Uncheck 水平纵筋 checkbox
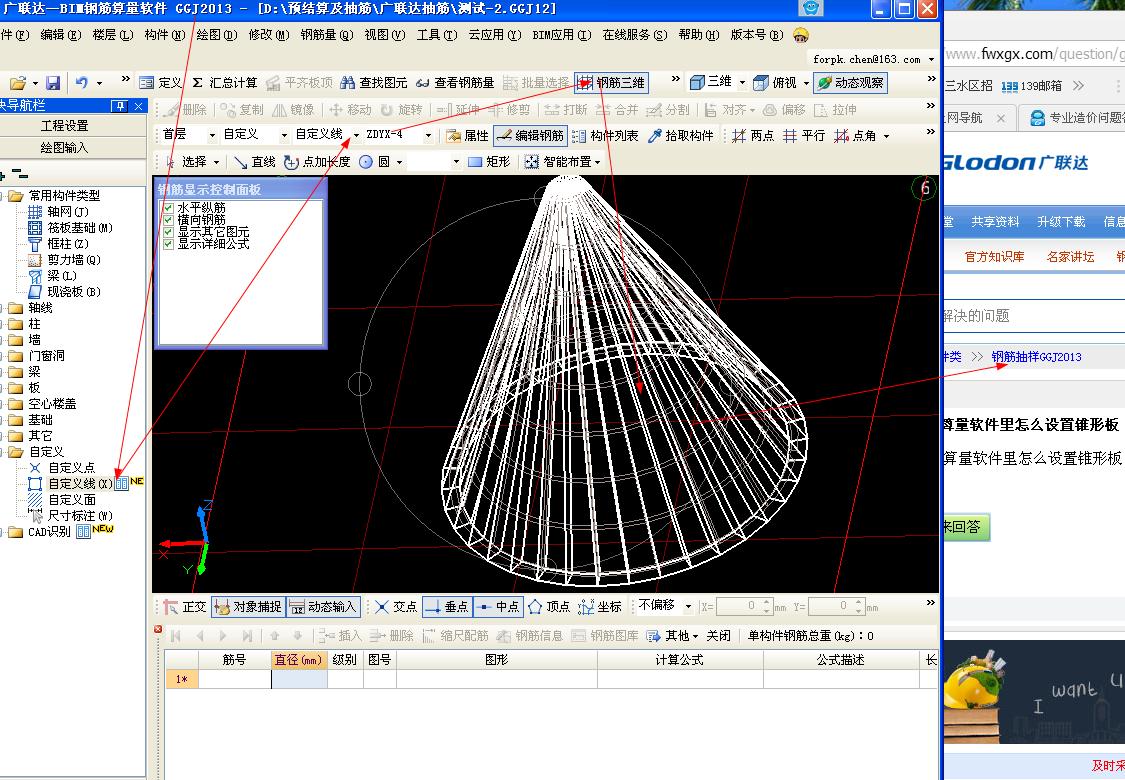1125x780 pixels. coord(169,208)
